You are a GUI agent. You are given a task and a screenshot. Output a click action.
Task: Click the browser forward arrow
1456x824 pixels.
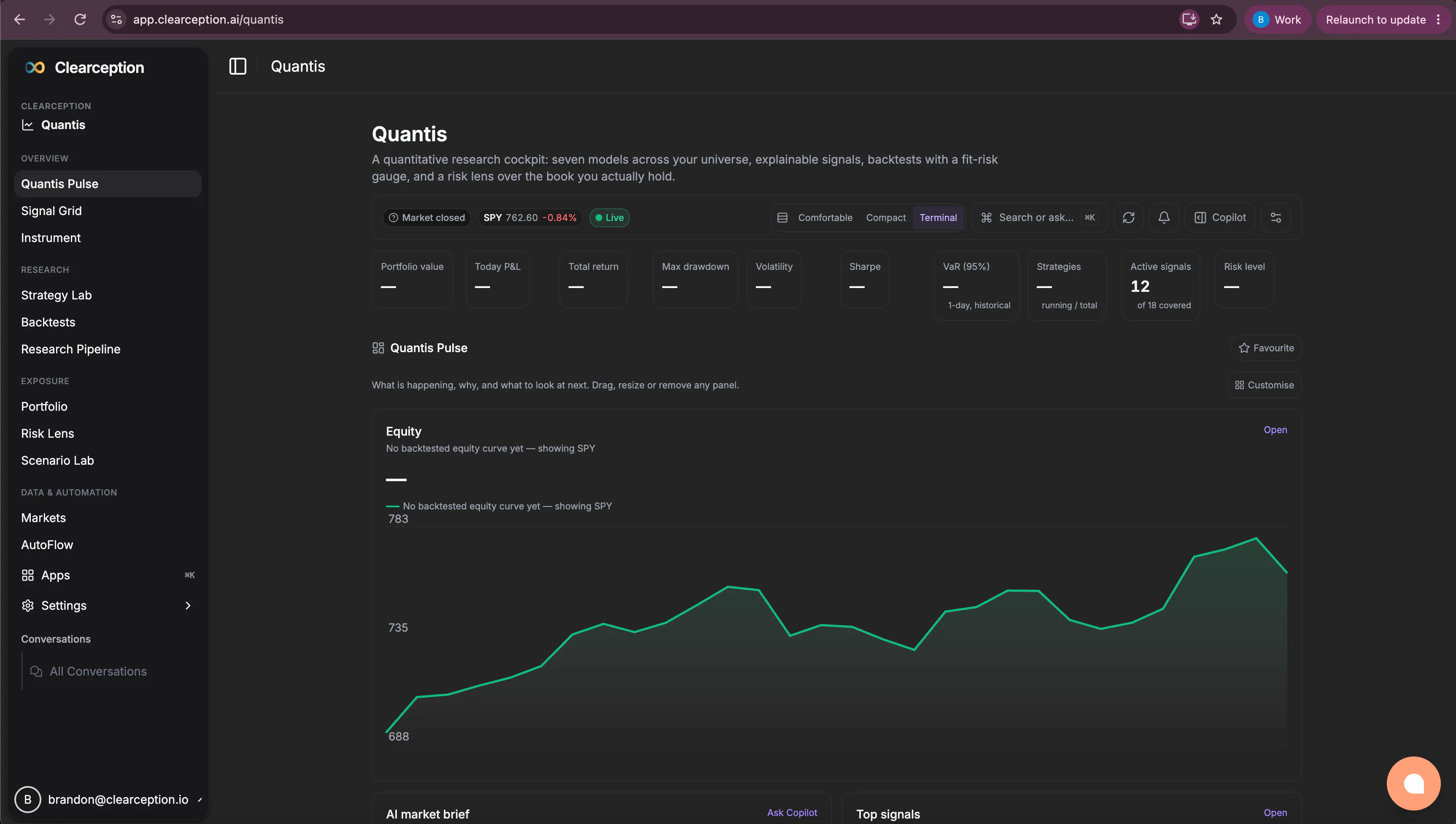50,19
